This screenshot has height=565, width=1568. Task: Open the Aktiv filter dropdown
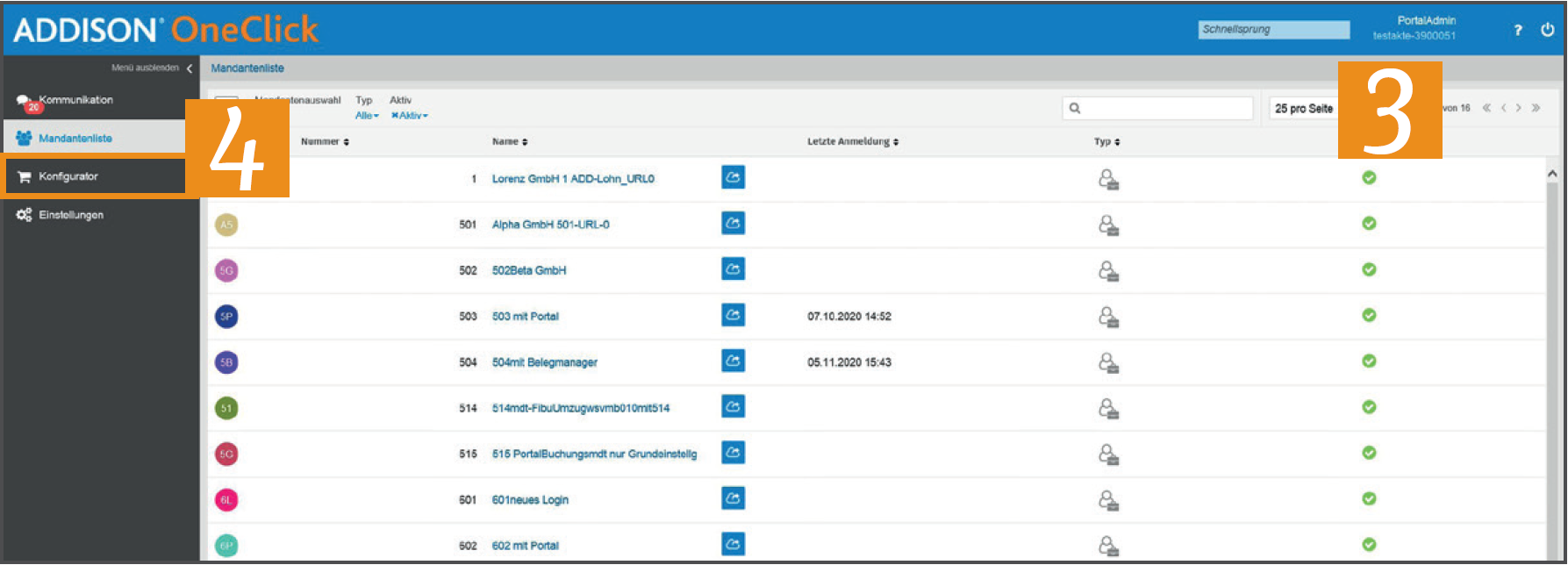(410, 116)
